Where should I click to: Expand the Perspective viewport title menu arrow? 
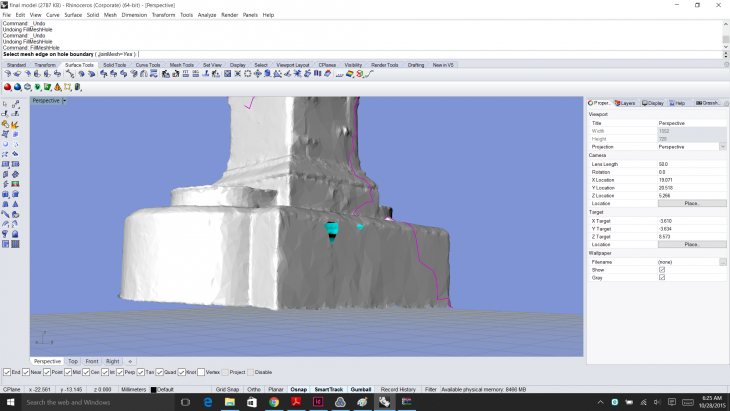(x=64, y=101)
